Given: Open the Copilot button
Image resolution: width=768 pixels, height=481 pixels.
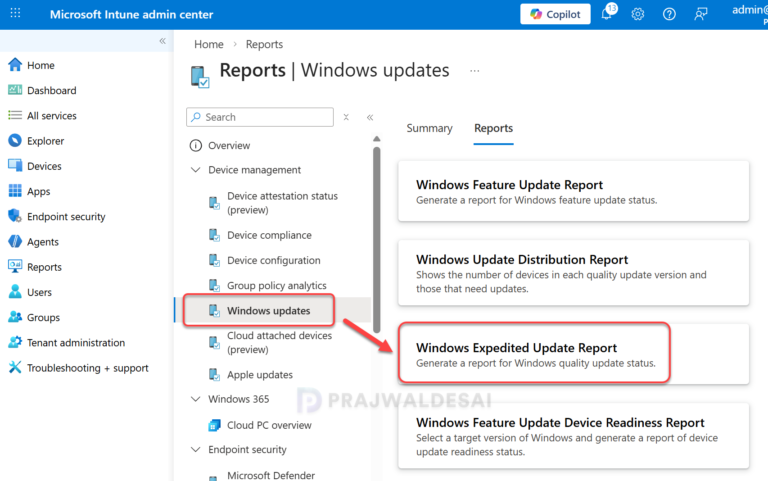Looking at the screenshot, I should [555, 14].
